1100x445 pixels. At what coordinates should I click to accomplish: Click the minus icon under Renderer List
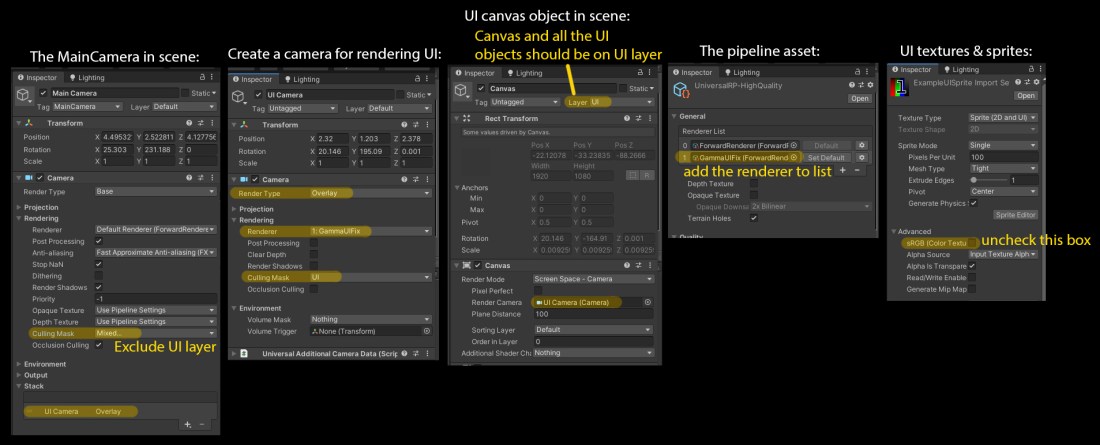858,171
